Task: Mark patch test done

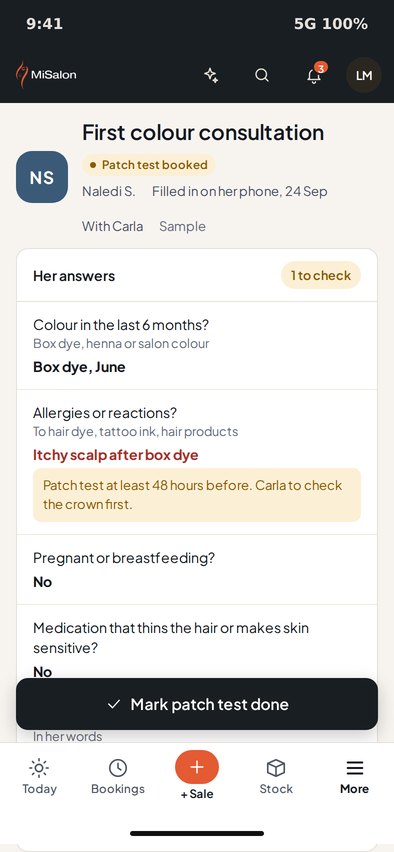Action: 197,704
